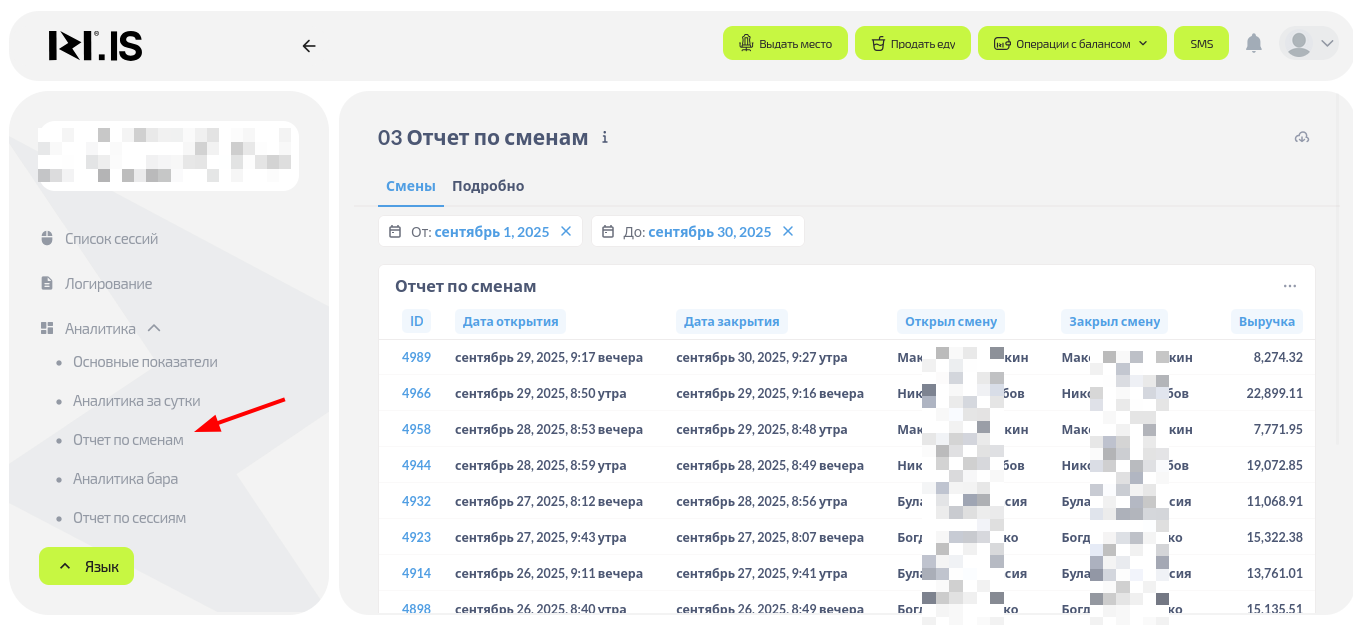Open 'Список сессий' in sidebar
1353x625 pixels.
pyautogui.click(x=111, y=239)
